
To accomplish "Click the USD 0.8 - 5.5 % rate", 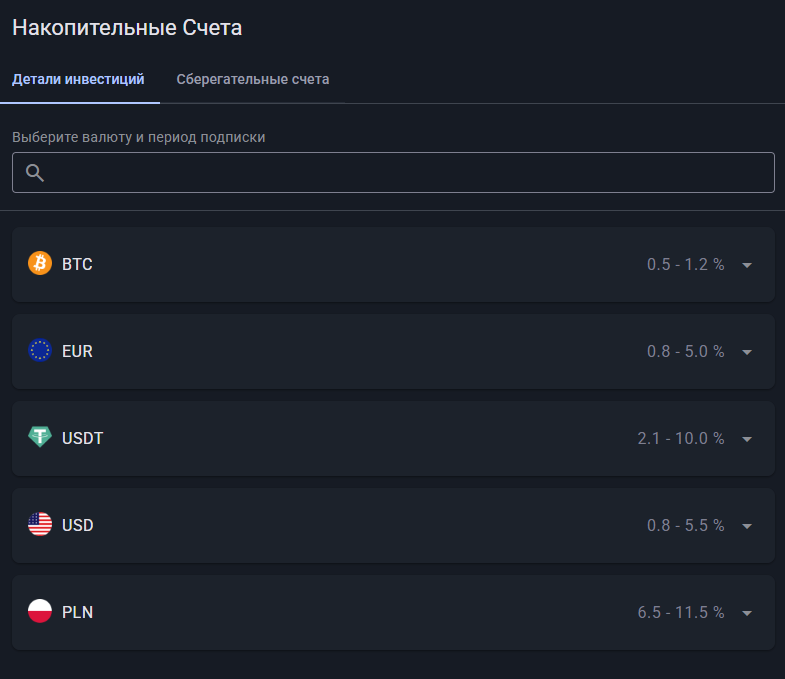I will tap(685, 525).
